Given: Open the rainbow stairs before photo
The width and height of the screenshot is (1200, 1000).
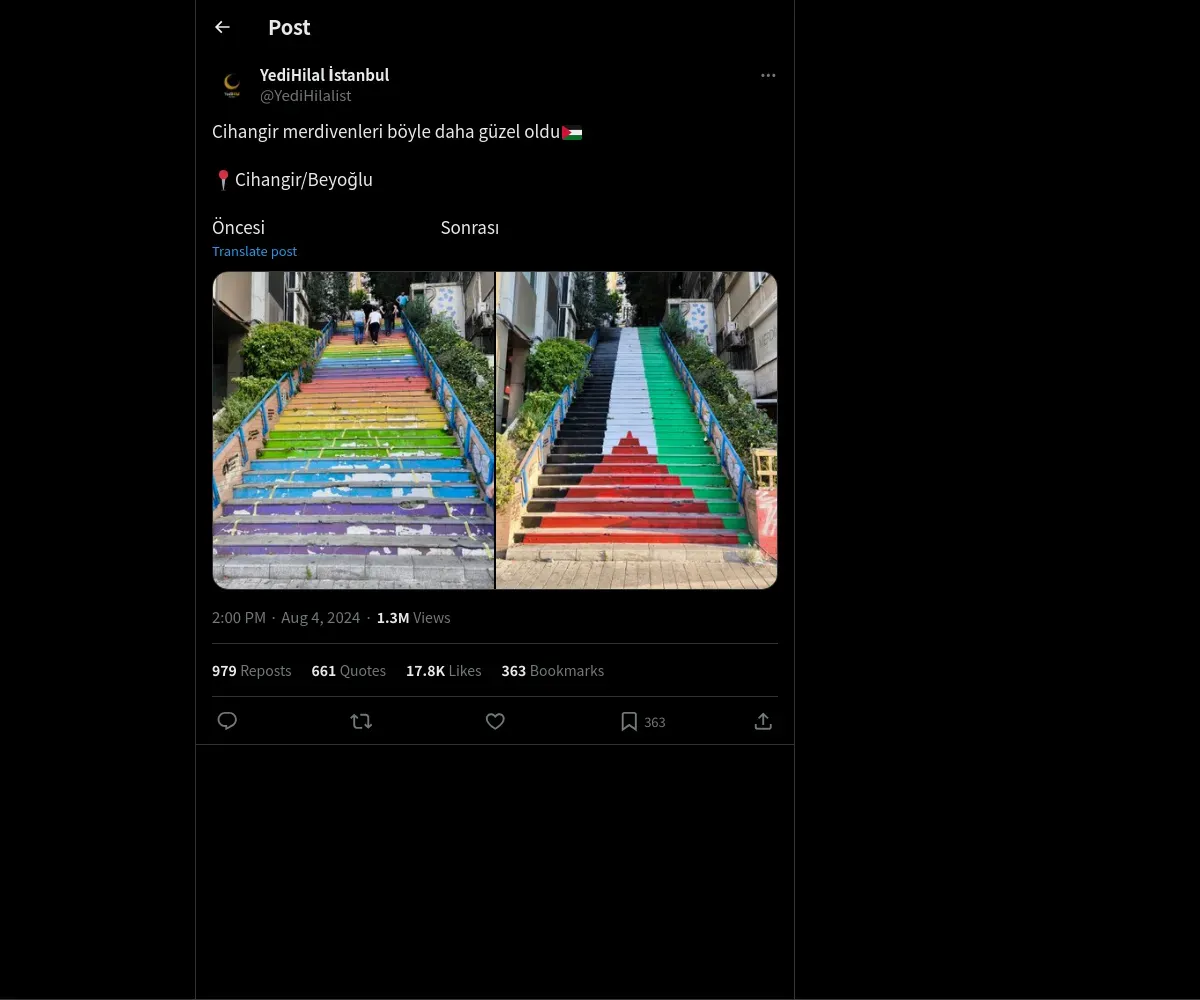Looking at the screenshot, I should click(353, 430).
